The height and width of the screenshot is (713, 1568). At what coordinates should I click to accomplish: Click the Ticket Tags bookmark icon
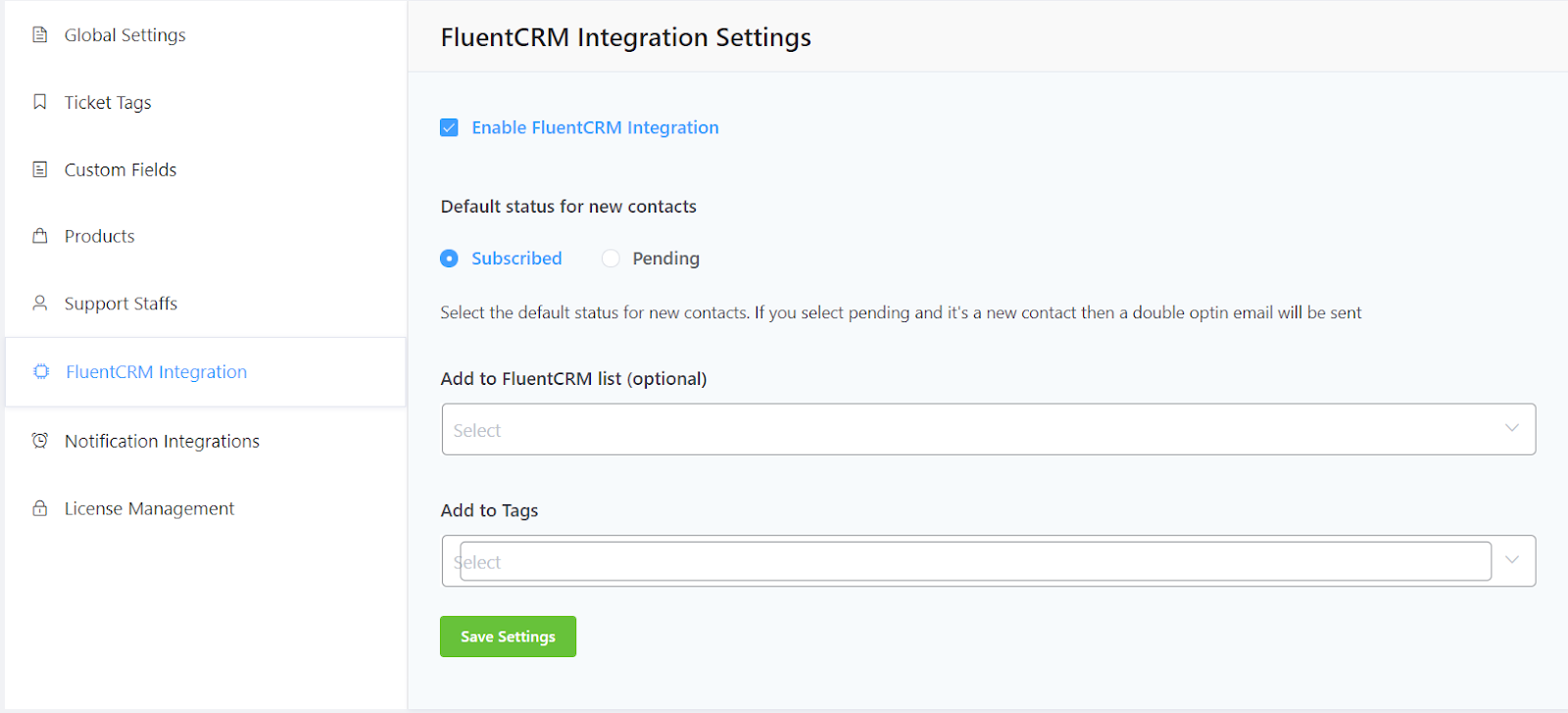tap(40, 102)
